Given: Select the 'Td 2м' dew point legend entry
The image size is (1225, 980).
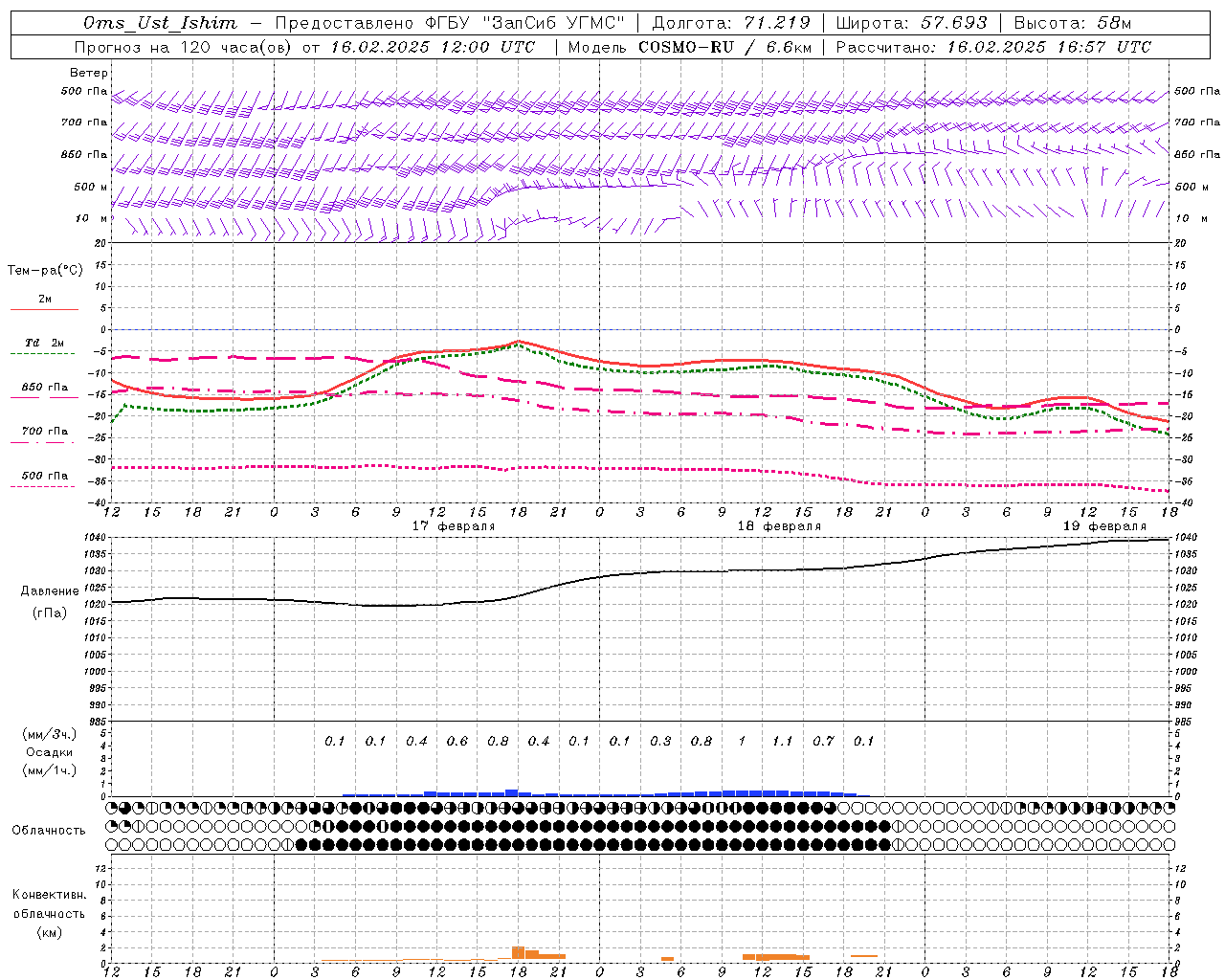Looking at the screenshot, I should pyautogui.click(x=44, y=343).
